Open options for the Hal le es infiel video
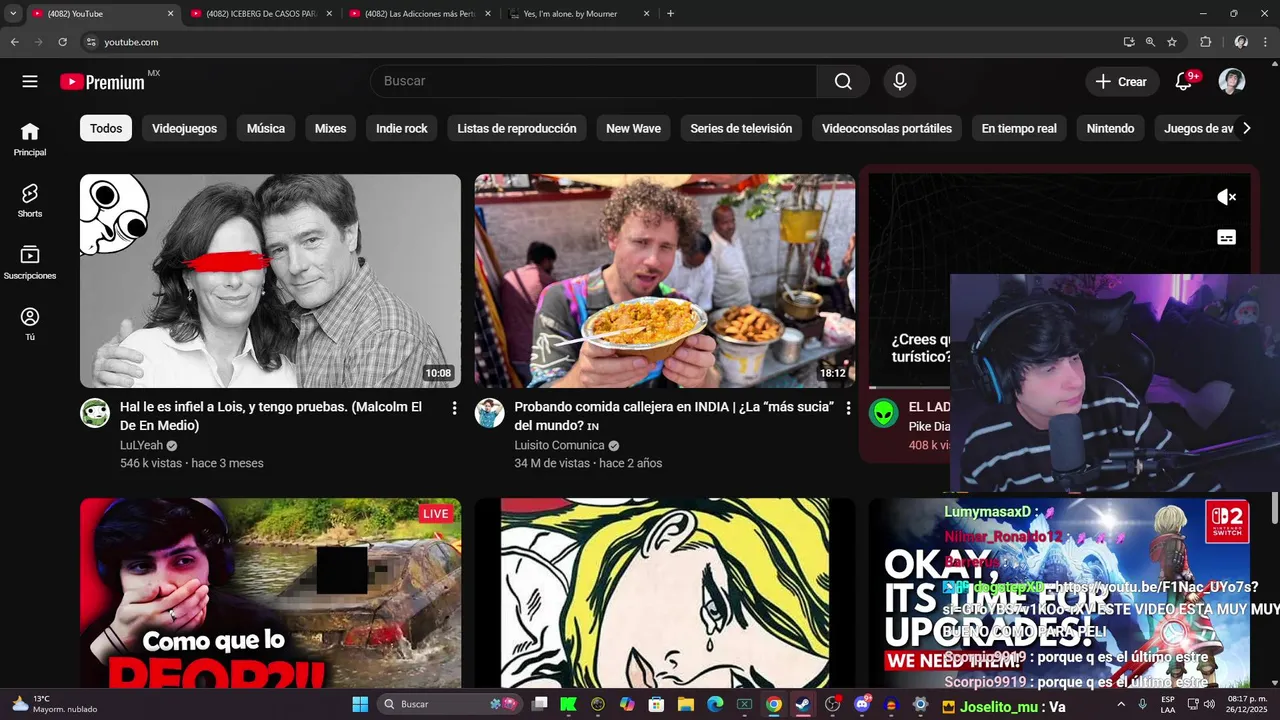Screen dimensions: 1280x720 pyautogui.click(x=454, y=408)
